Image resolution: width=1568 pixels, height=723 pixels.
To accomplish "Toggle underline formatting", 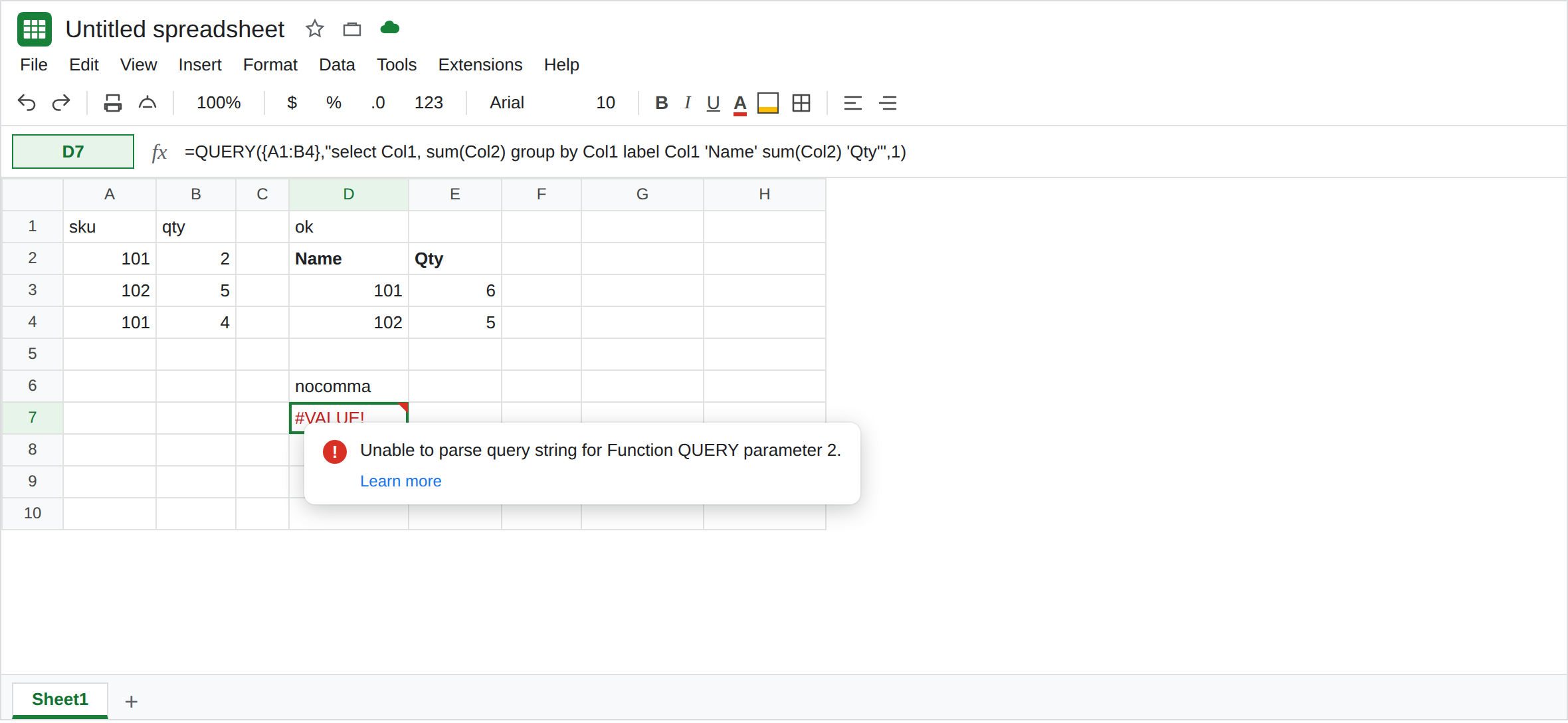I will [x=714, y=104].
